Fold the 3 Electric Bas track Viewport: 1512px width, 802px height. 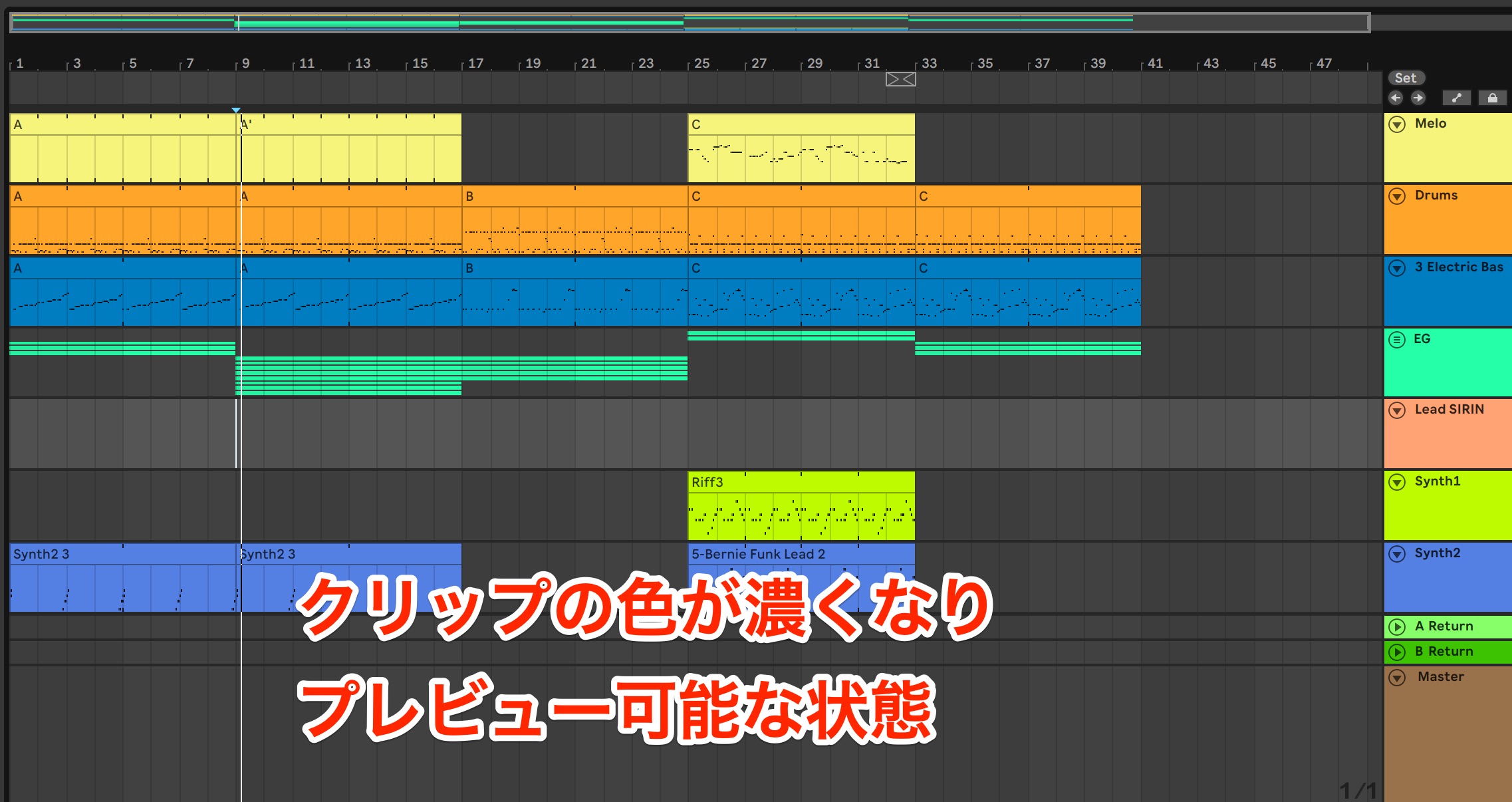[1398, 268]
